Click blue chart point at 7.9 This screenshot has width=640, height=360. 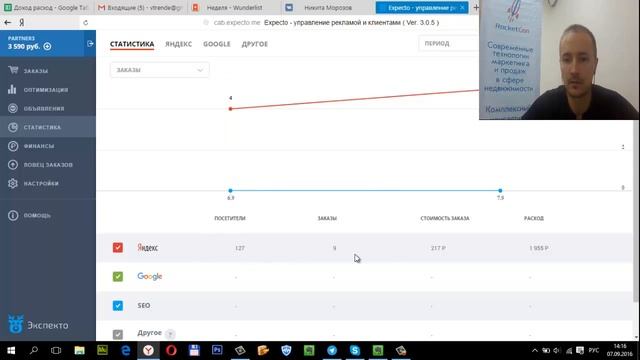click(500, 190)
